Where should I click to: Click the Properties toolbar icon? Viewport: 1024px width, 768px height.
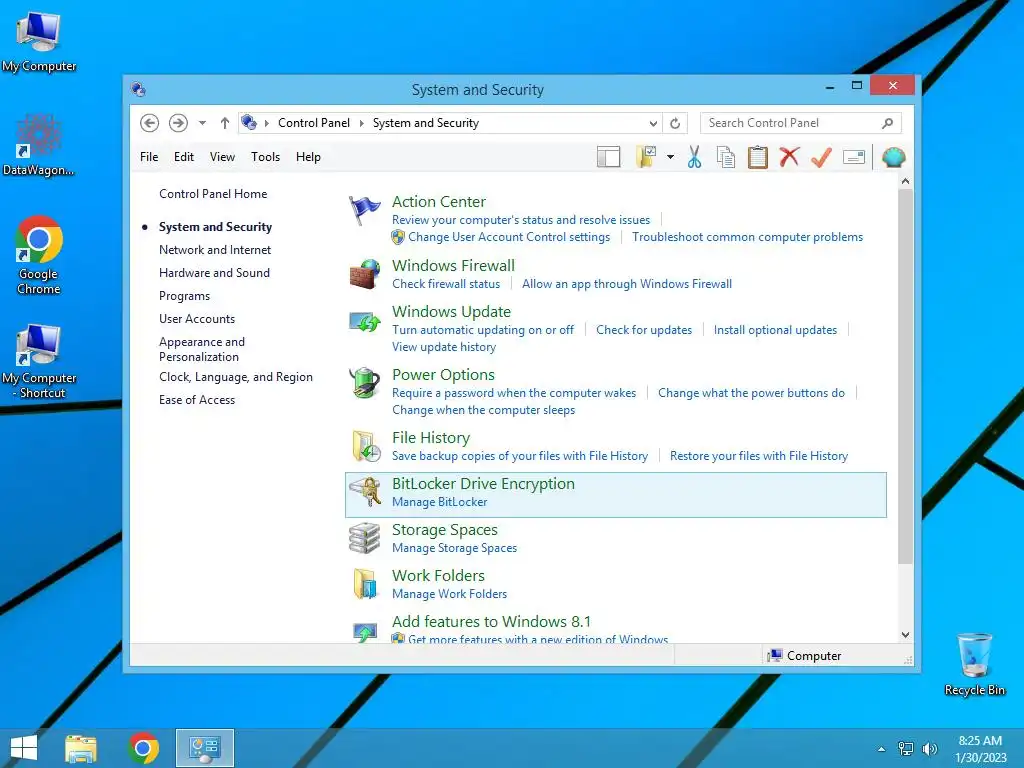pyautogui.click(x=854, y=157)
